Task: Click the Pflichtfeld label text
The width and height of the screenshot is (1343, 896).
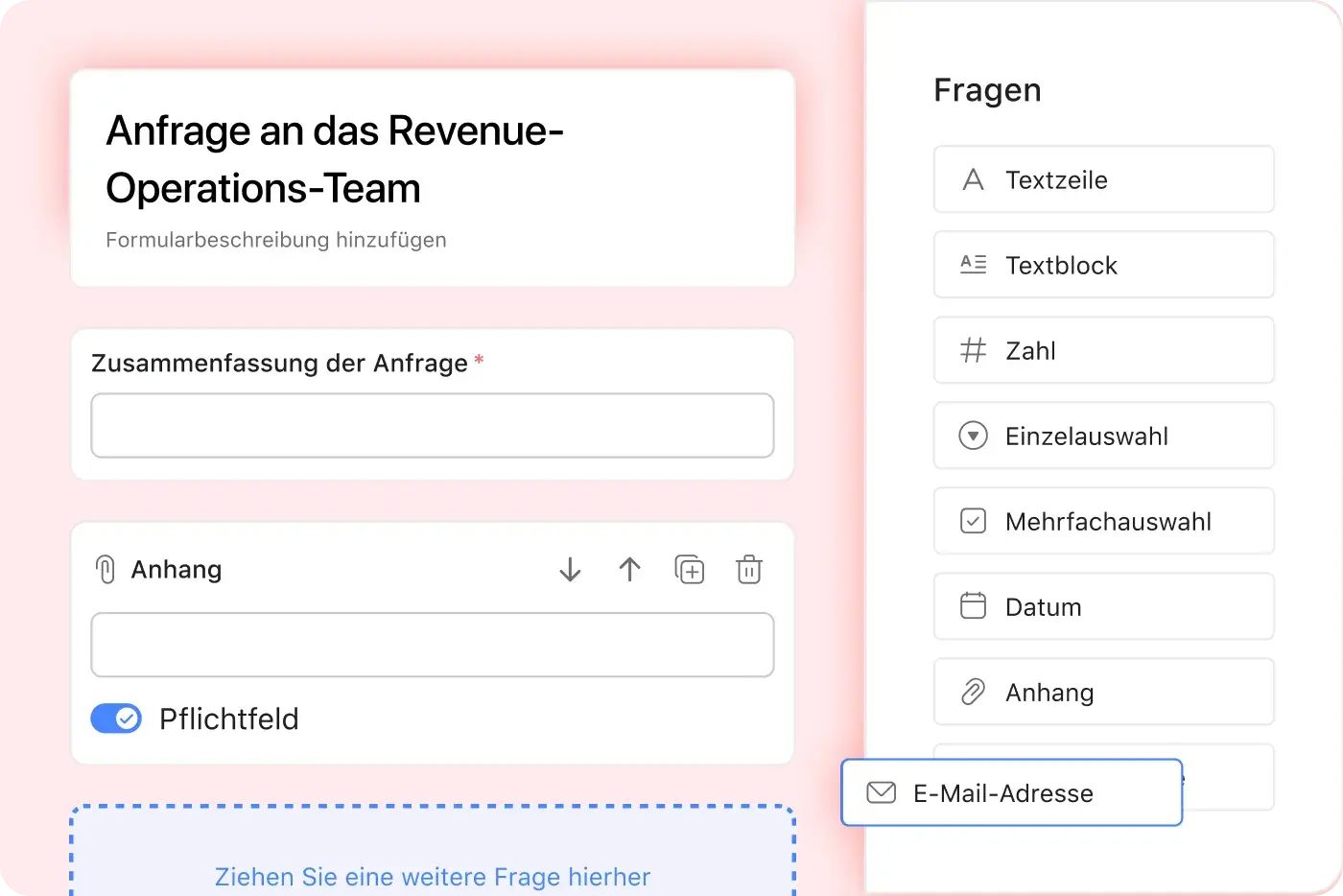Action: click(229, 719)
